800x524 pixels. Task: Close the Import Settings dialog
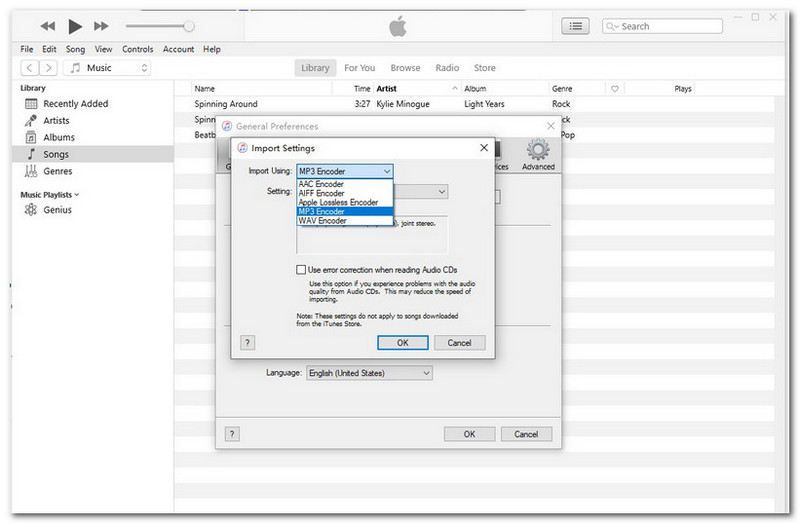[484, 147]
